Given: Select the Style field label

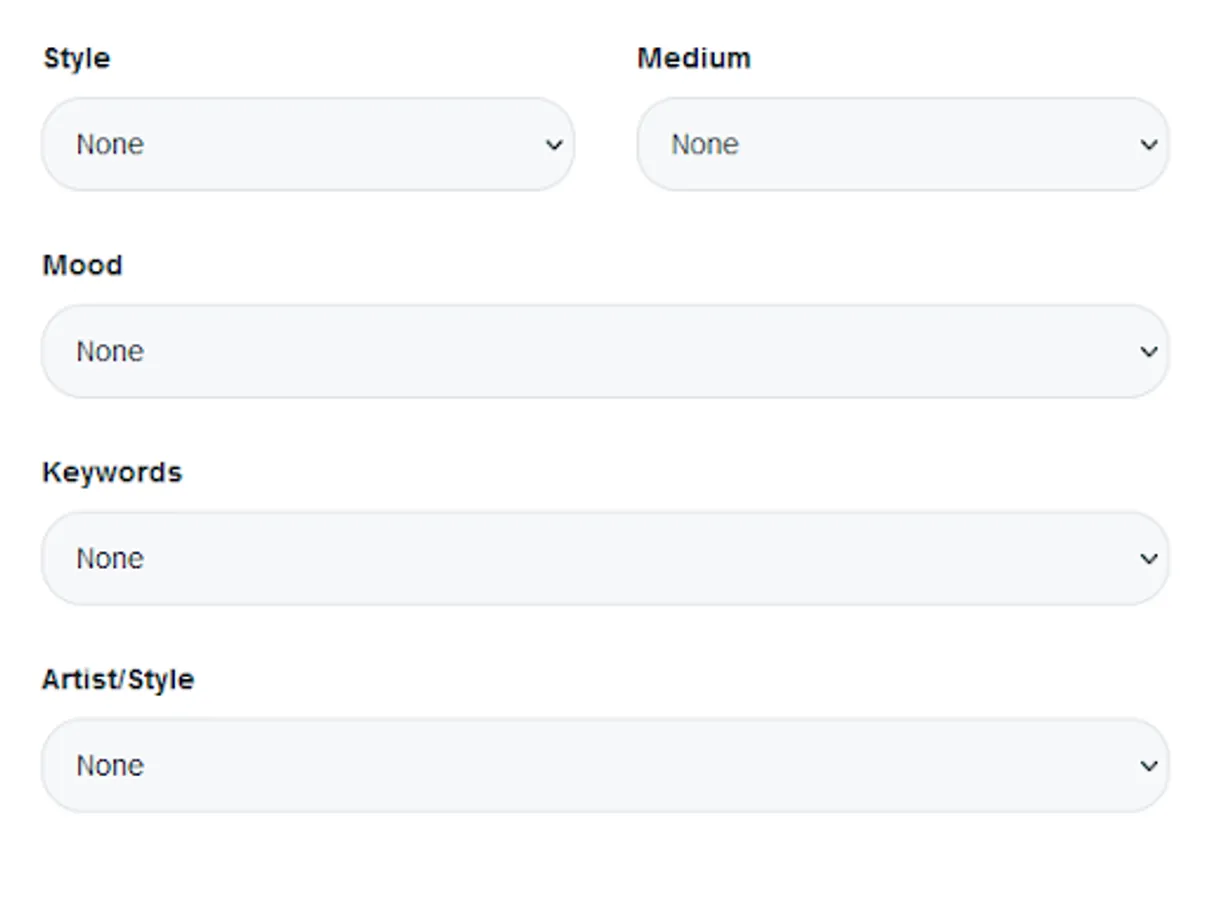Looking at the screenshot, I should (x=75, y=58).
